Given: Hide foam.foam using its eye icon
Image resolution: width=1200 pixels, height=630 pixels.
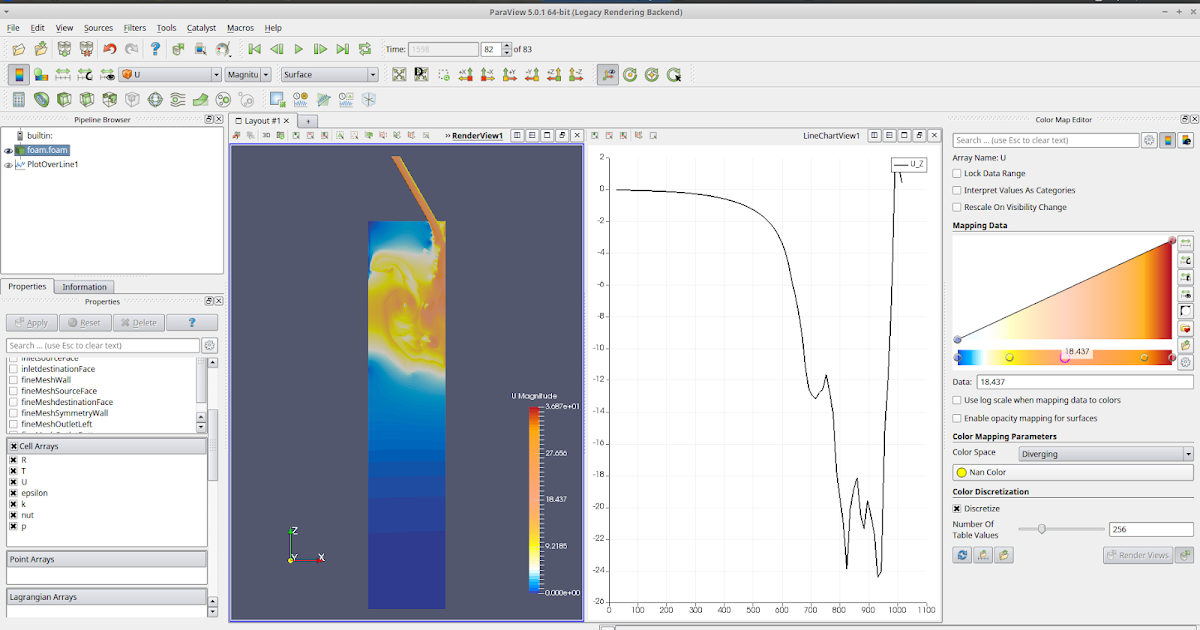Looking at the screenshot, I should coord(10,150).
